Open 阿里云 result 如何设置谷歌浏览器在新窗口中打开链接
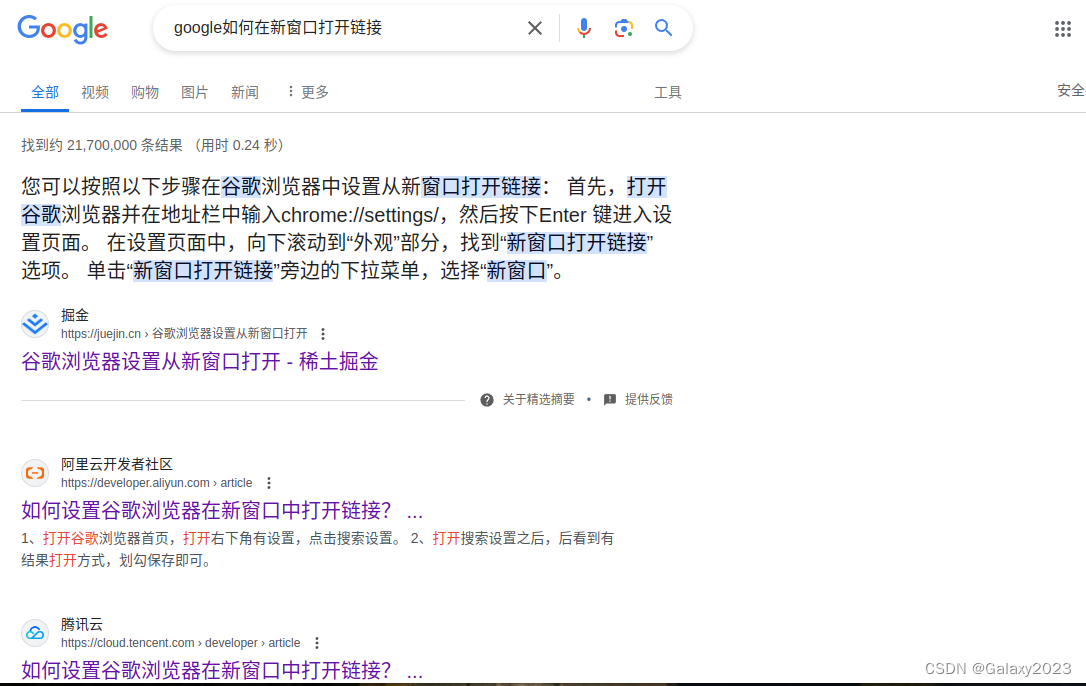The height and width of the screenshot is (686, 1086). tap(222, 511)
